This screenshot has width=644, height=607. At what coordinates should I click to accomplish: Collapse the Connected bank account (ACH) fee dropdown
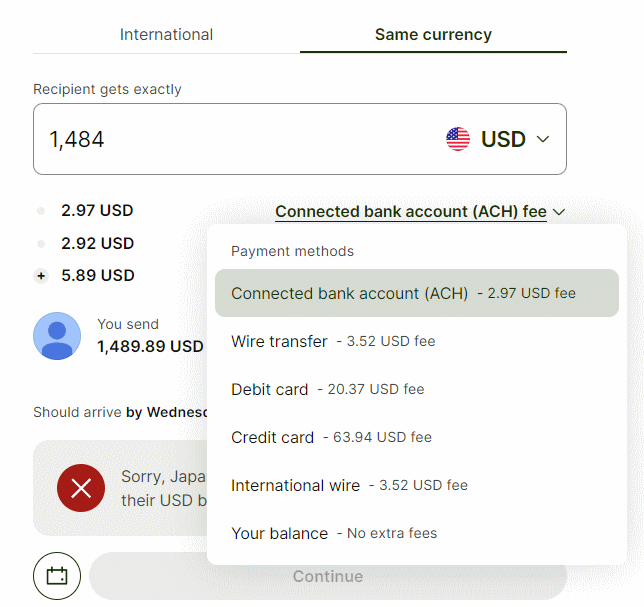coord(411,212)
